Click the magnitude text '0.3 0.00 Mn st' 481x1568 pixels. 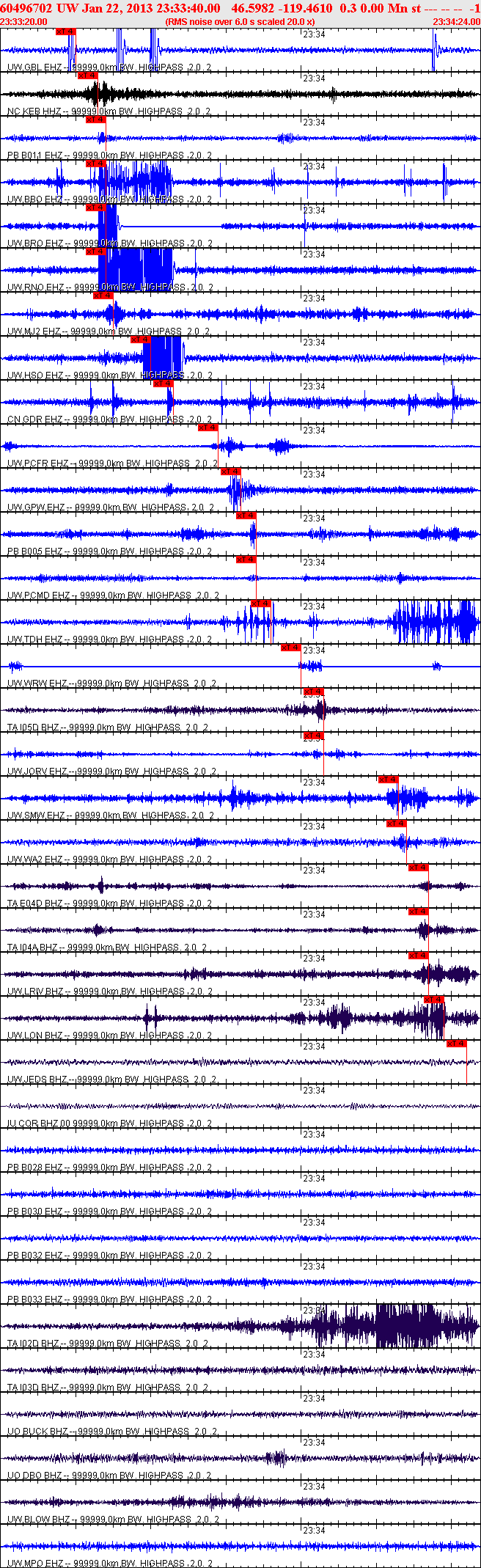point(381,8)
